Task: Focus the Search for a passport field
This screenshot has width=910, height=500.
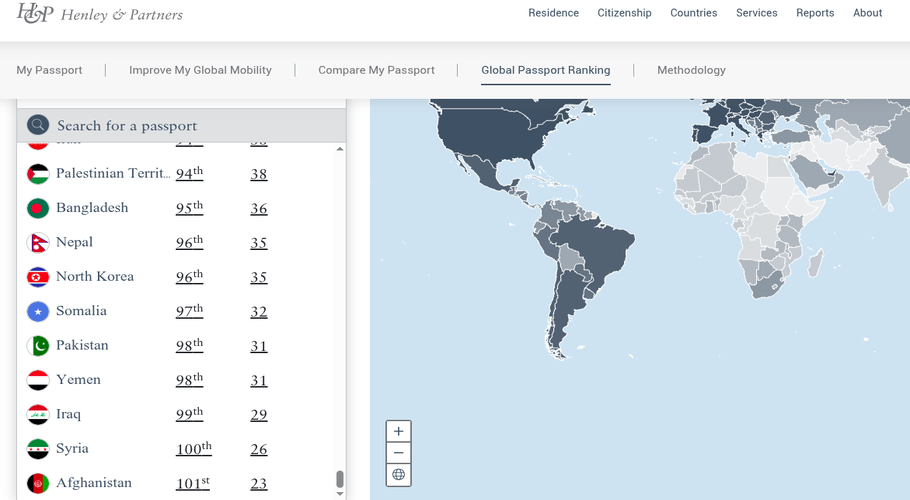Action: coord(182,125)
